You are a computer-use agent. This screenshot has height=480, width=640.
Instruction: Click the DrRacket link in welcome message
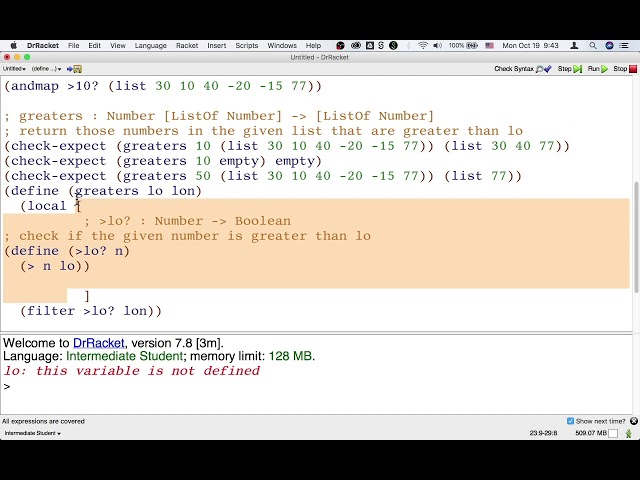tap(99, 343)
